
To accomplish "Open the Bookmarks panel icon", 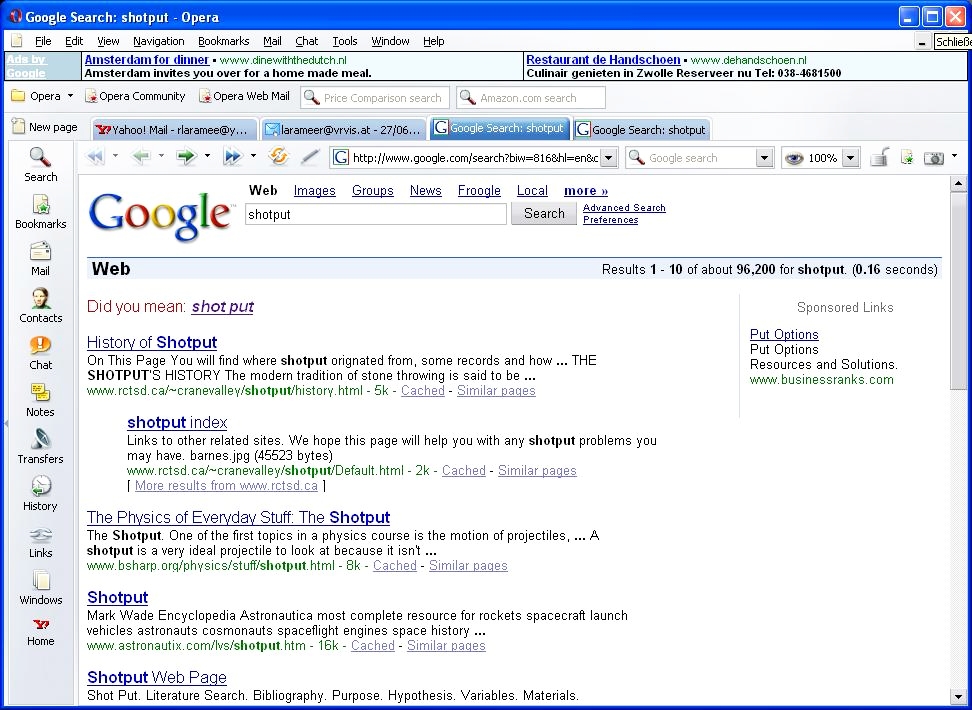I will 40,211.
